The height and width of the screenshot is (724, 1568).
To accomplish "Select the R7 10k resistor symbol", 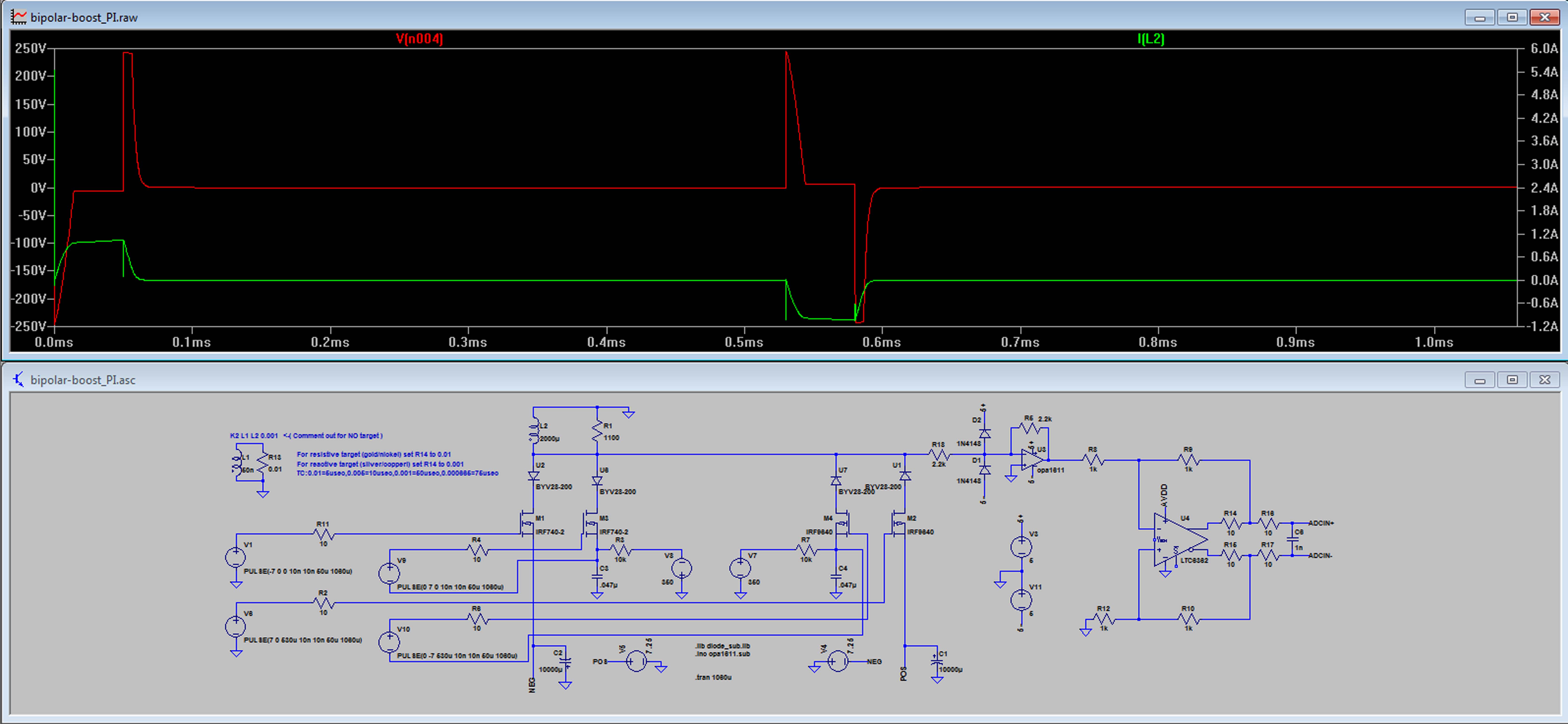I will click(806, 550).
